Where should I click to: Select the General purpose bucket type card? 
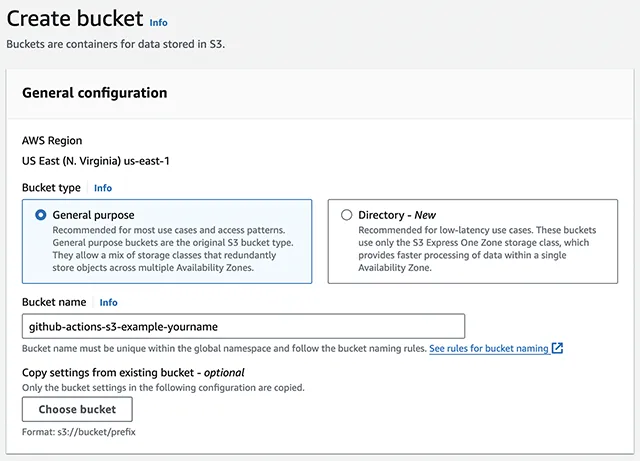(167, 241)
